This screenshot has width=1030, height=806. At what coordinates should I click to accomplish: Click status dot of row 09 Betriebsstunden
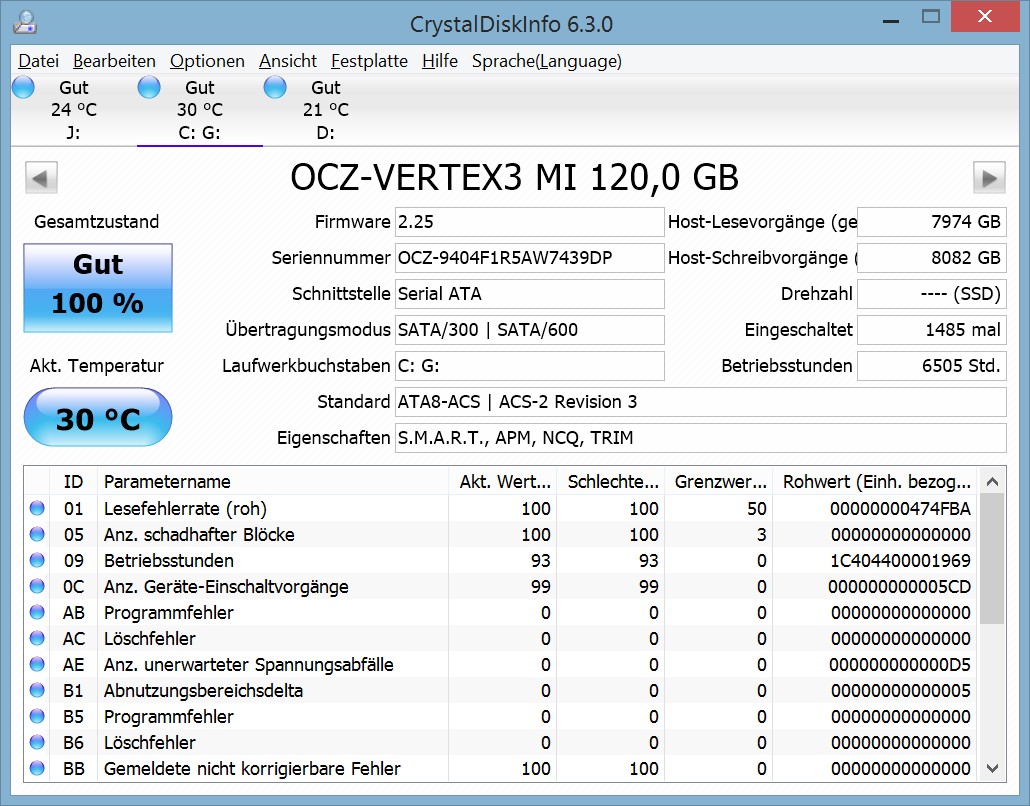37,560
